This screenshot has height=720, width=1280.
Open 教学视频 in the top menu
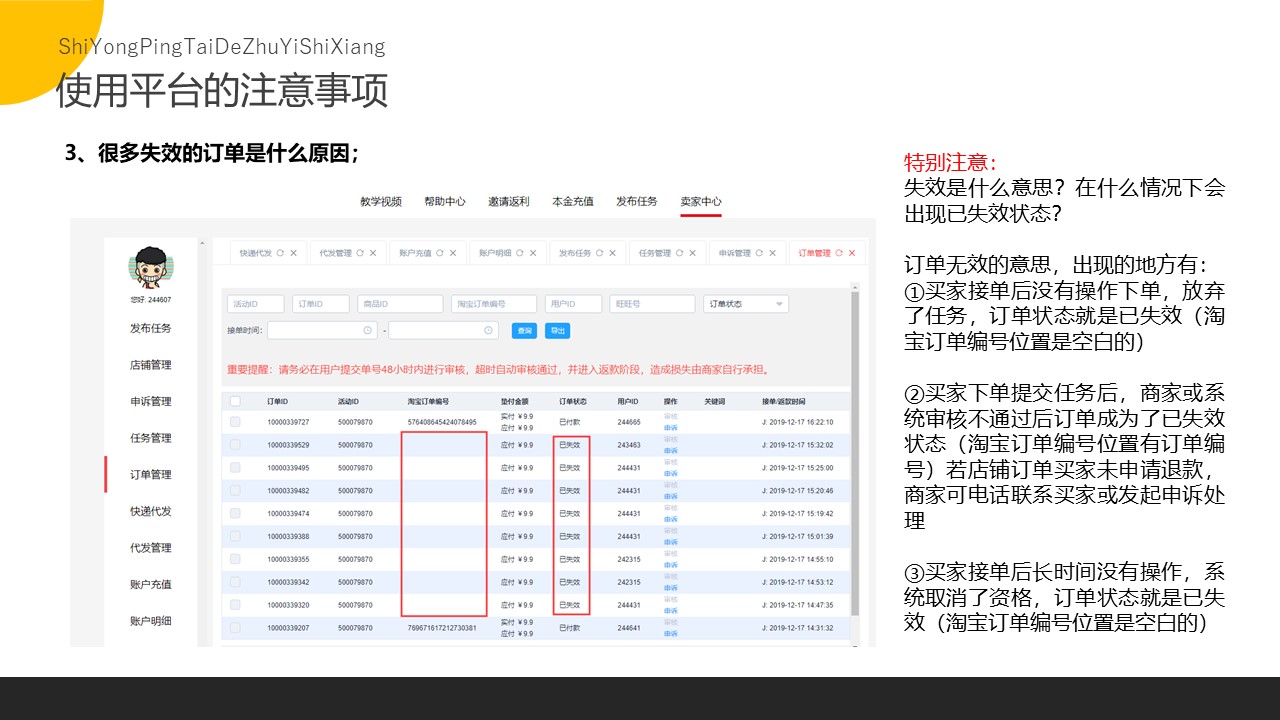click(381, 201)
